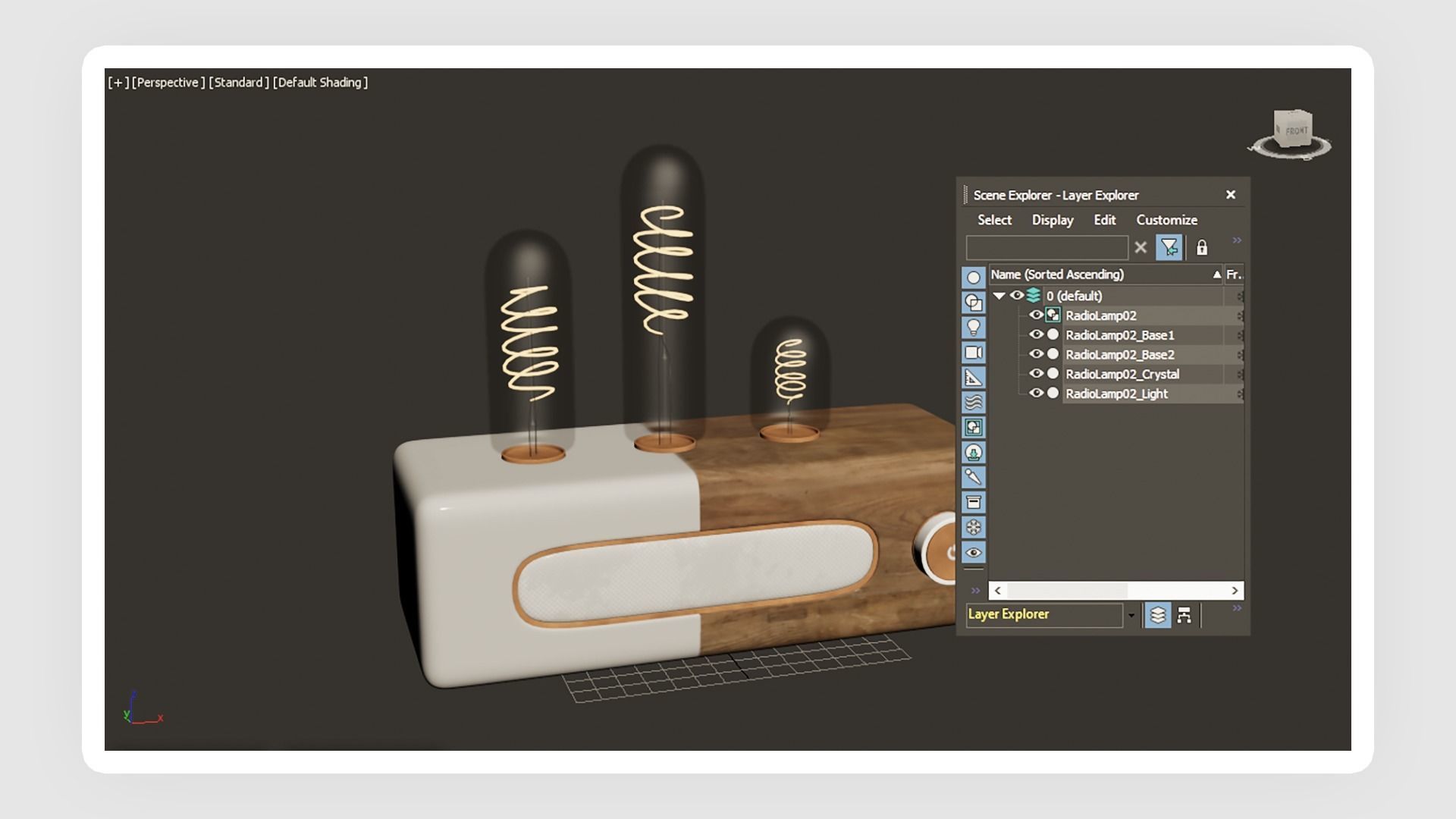Toggle the Display Shapes filter icon
1456x819 pixels.
974,302
